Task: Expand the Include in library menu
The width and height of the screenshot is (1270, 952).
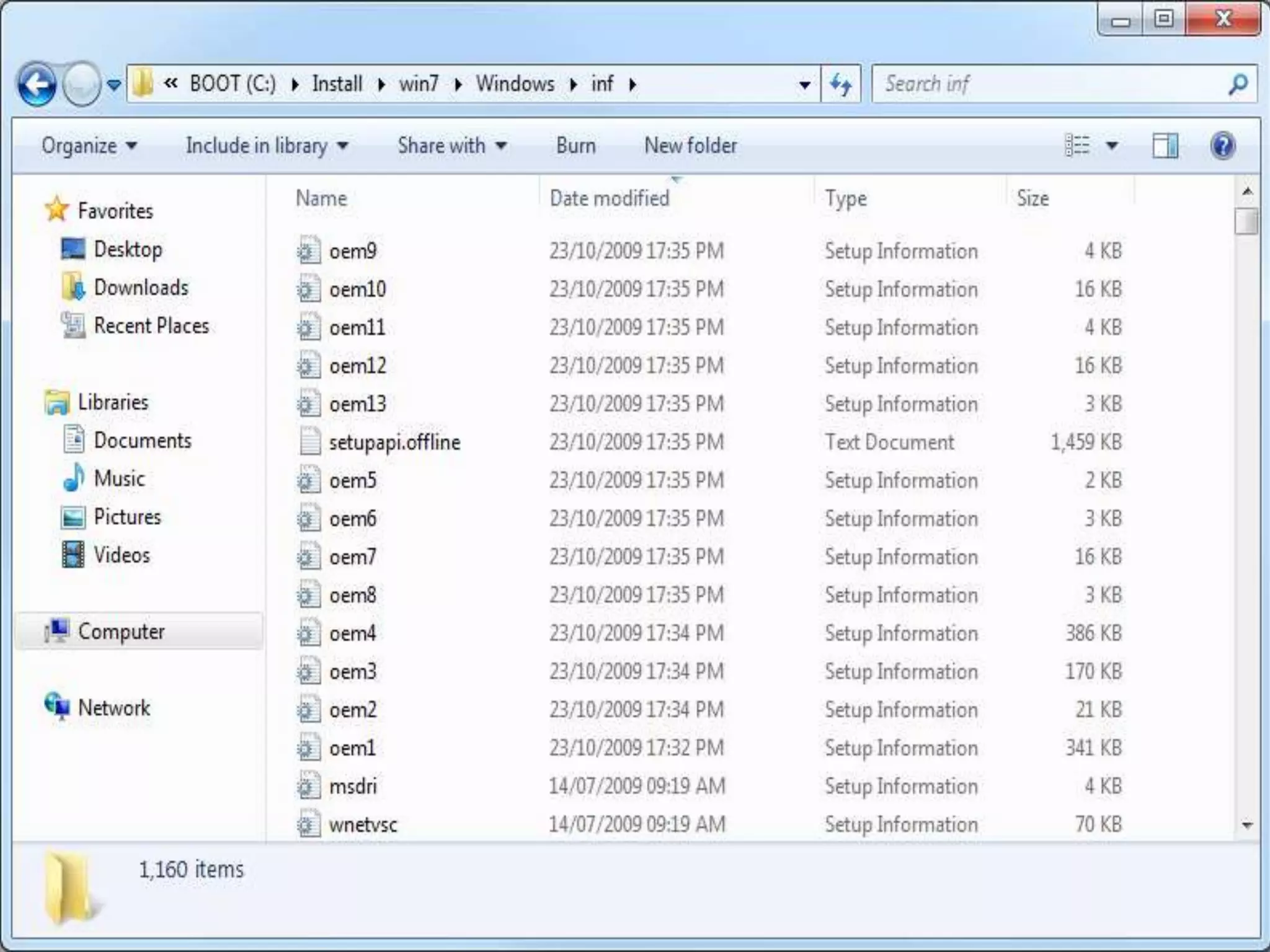Action: tap(267, 146)
